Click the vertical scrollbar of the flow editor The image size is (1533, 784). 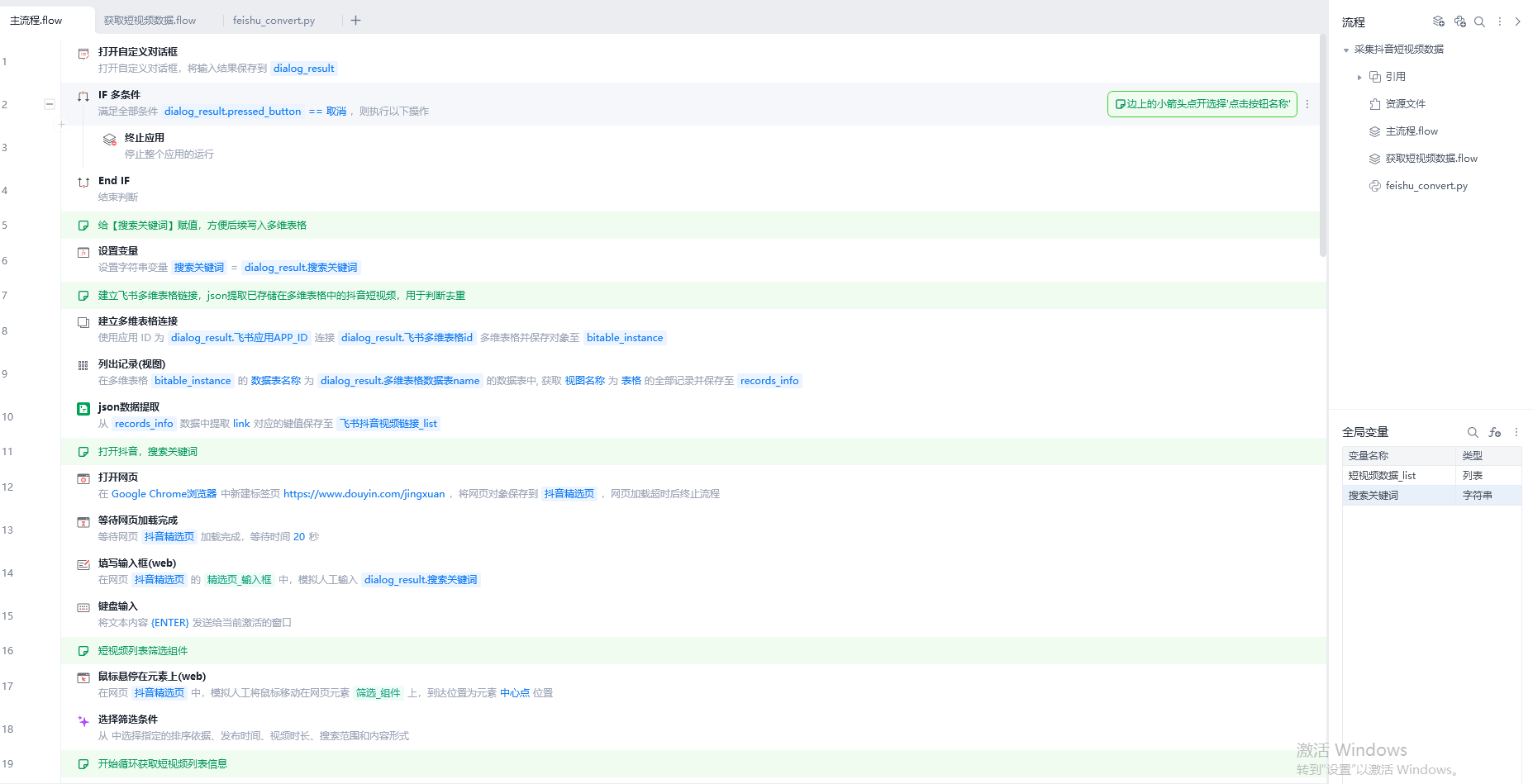tap(1323, 145)
